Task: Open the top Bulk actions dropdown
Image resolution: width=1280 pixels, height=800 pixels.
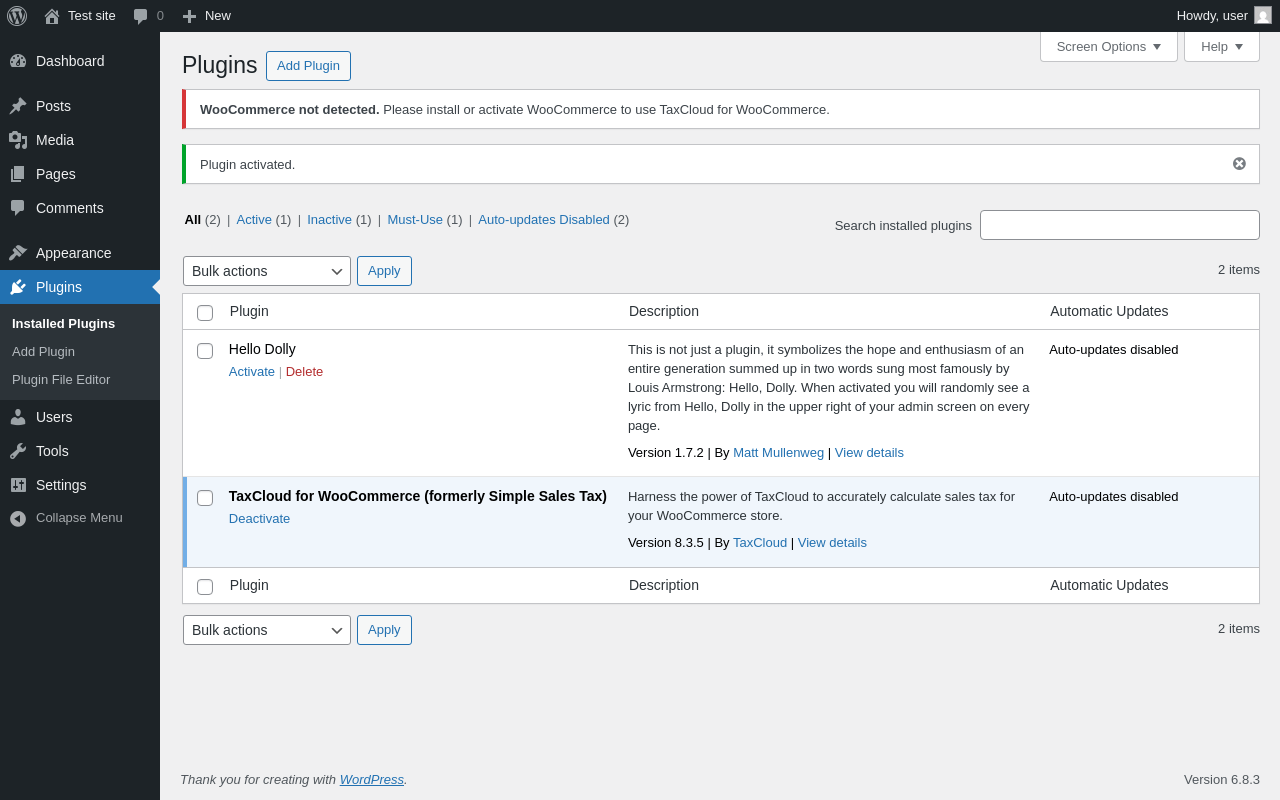Action: [x=266, y=271]
